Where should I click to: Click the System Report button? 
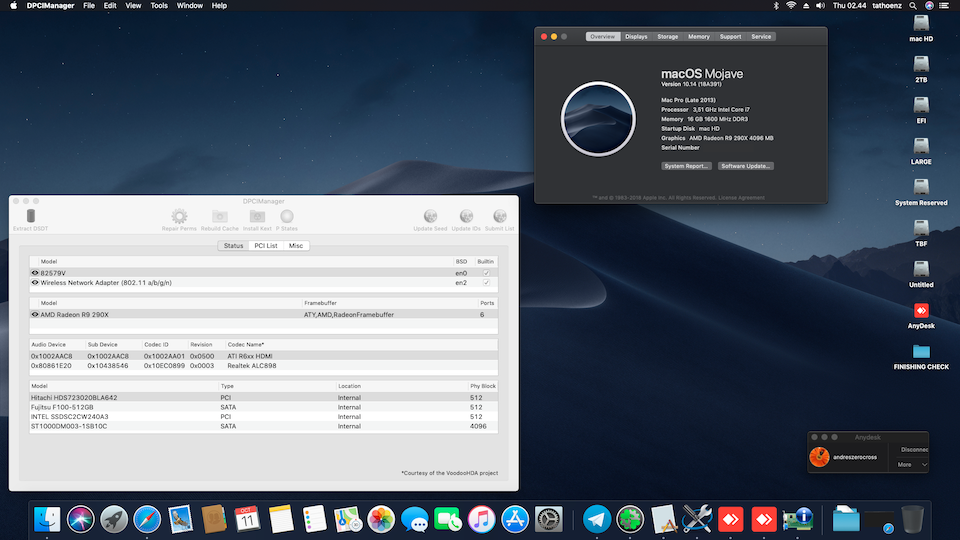tap(686, 166)
